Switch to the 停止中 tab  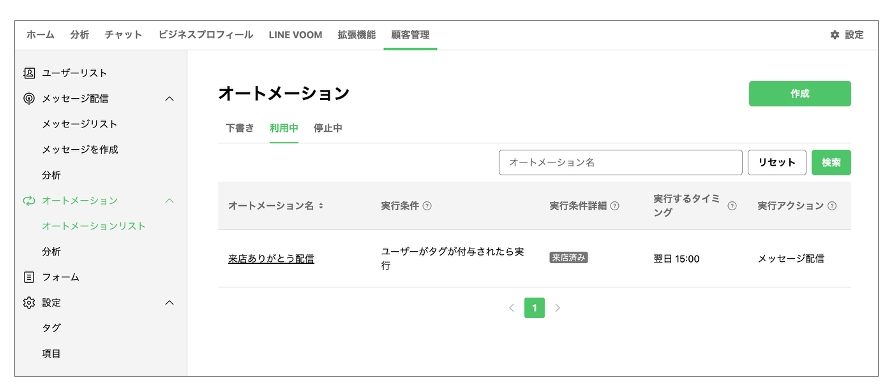(x=328, y=128)
